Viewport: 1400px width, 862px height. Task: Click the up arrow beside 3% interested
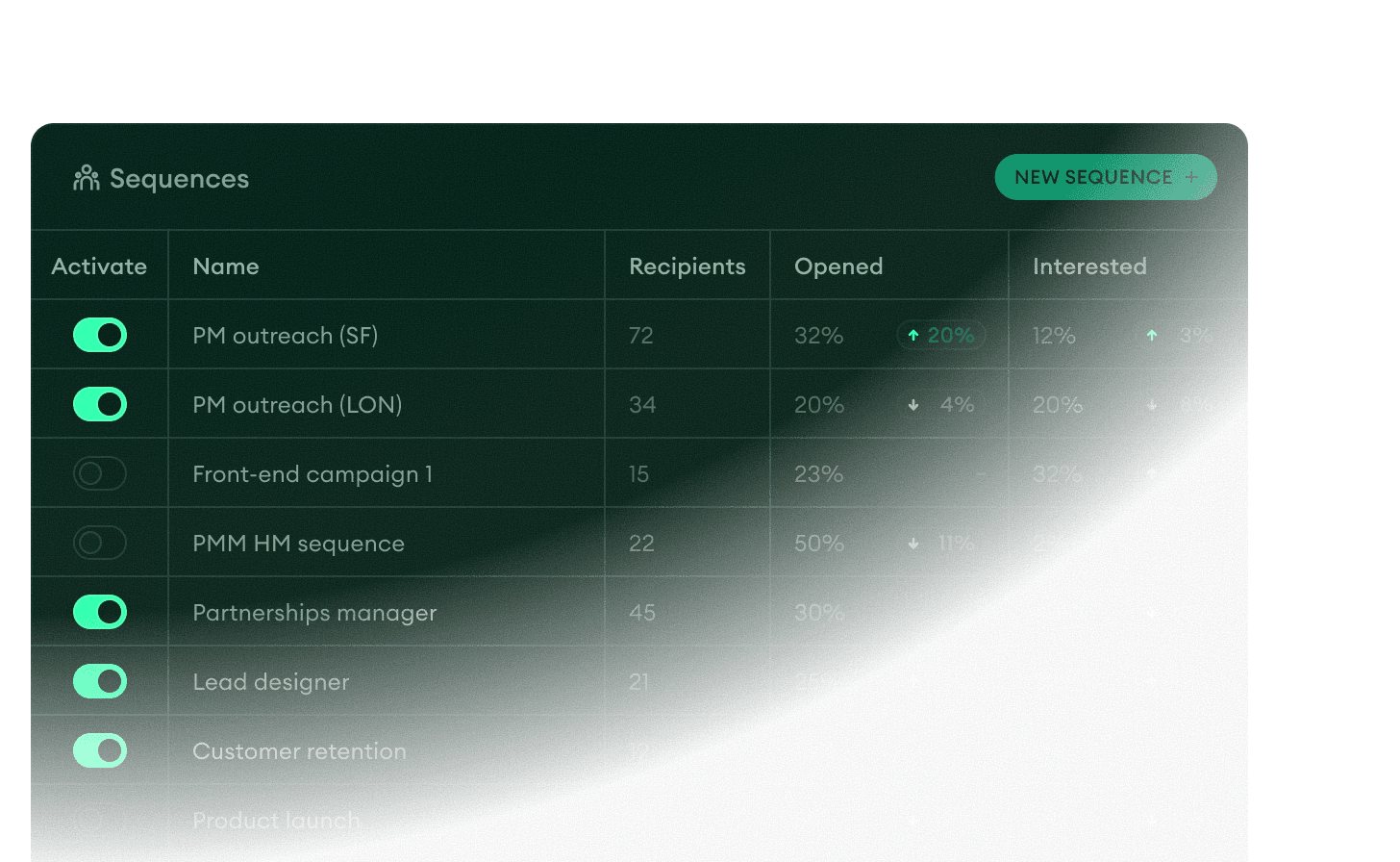coord(1151,335)
